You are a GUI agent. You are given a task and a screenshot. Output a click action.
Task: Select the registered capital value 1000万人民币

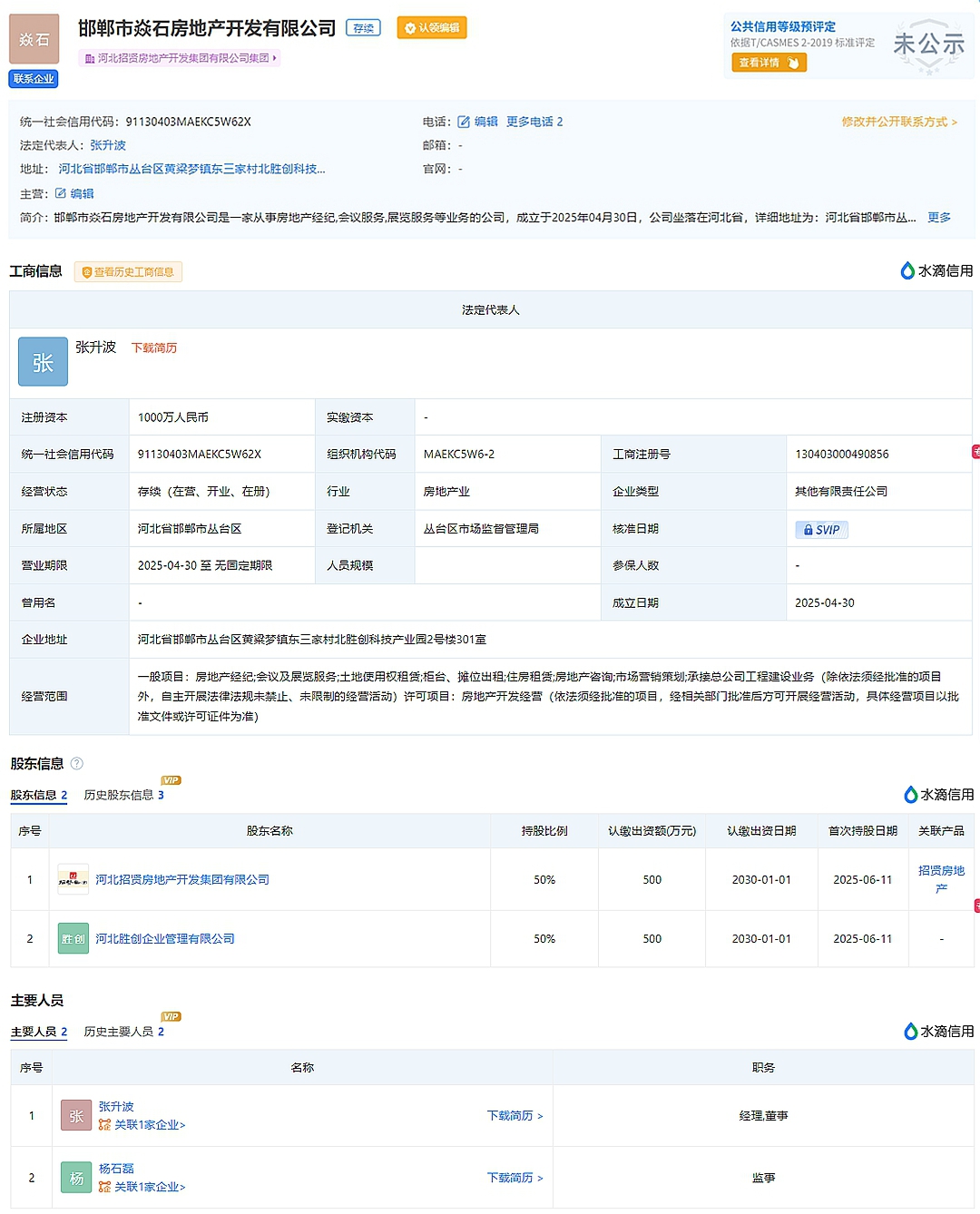[x=173, y=417]
